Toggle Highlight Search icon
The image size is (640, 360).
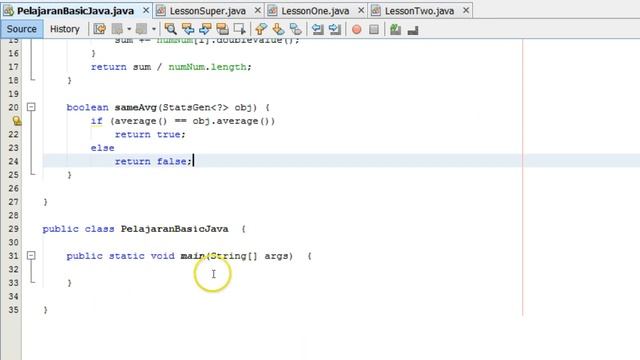pyautogui.click(x=222, y=29)
